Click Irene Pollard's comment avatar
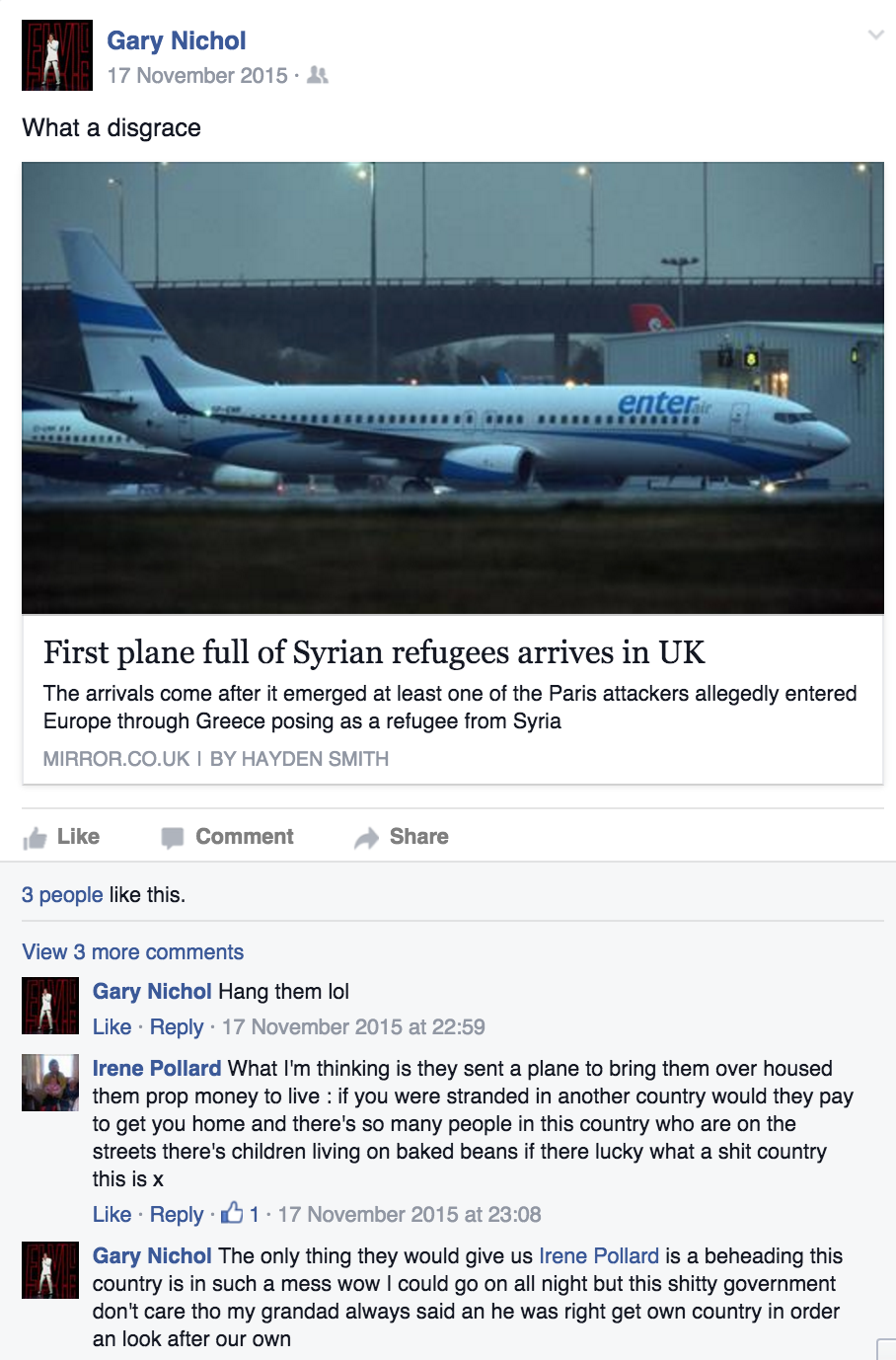This screenshot has height=1360, width=896. [x=50, y=1083]
